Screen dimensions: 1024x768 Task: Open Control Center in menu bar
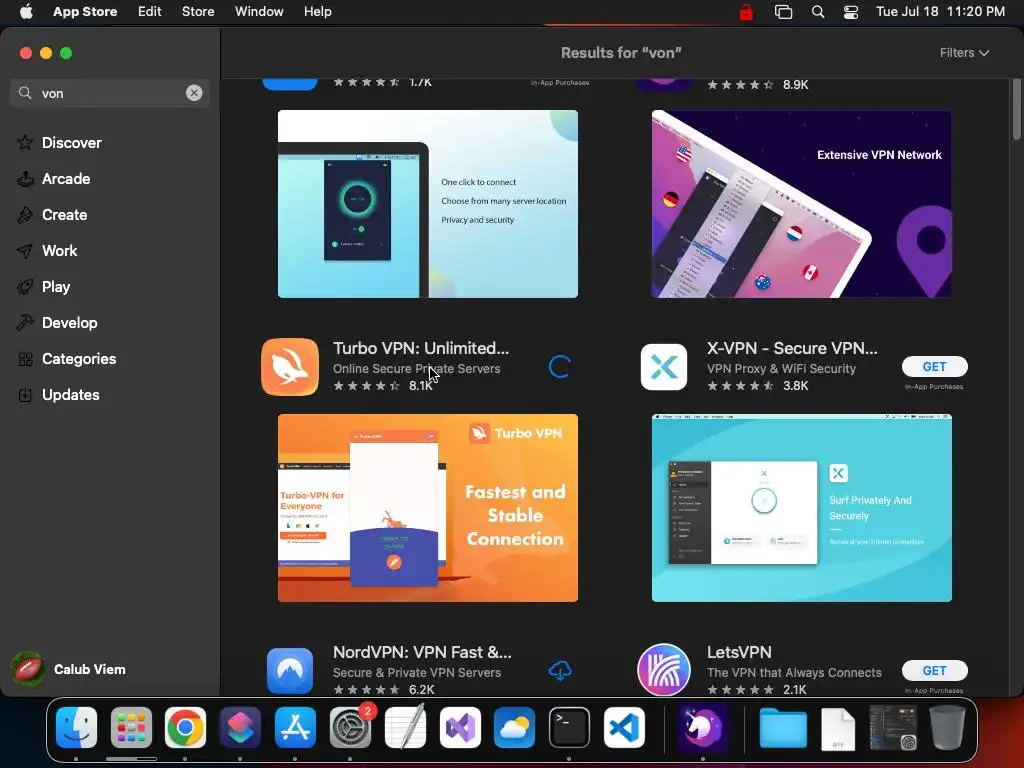pos(851,12)
